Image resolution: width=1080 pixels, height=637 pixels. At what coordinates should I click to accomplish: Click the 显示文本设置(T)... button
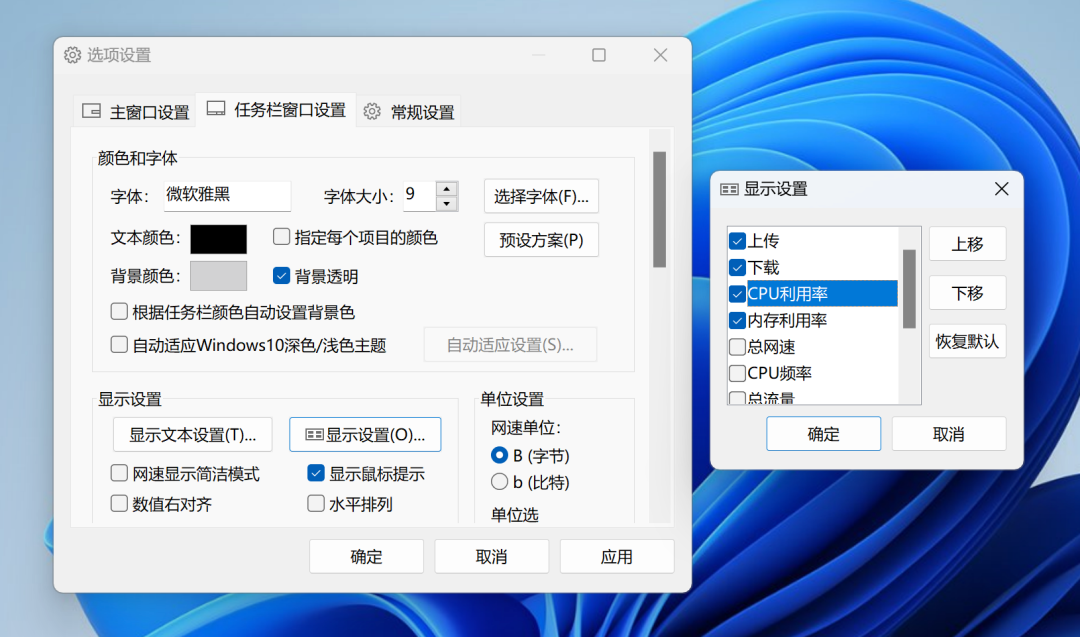[x=193, y=435]
